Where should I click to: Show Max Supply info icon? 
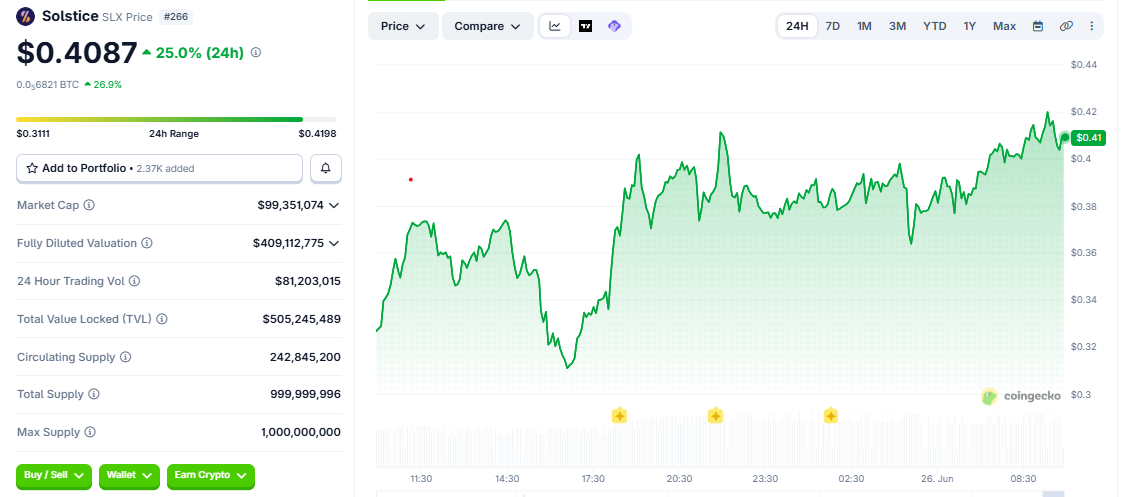[90, 432]
